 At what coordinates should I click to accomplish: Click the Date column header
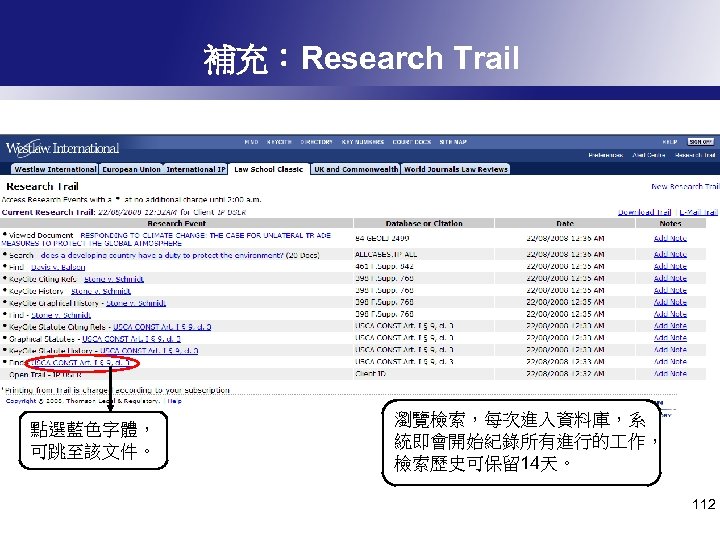565,223
